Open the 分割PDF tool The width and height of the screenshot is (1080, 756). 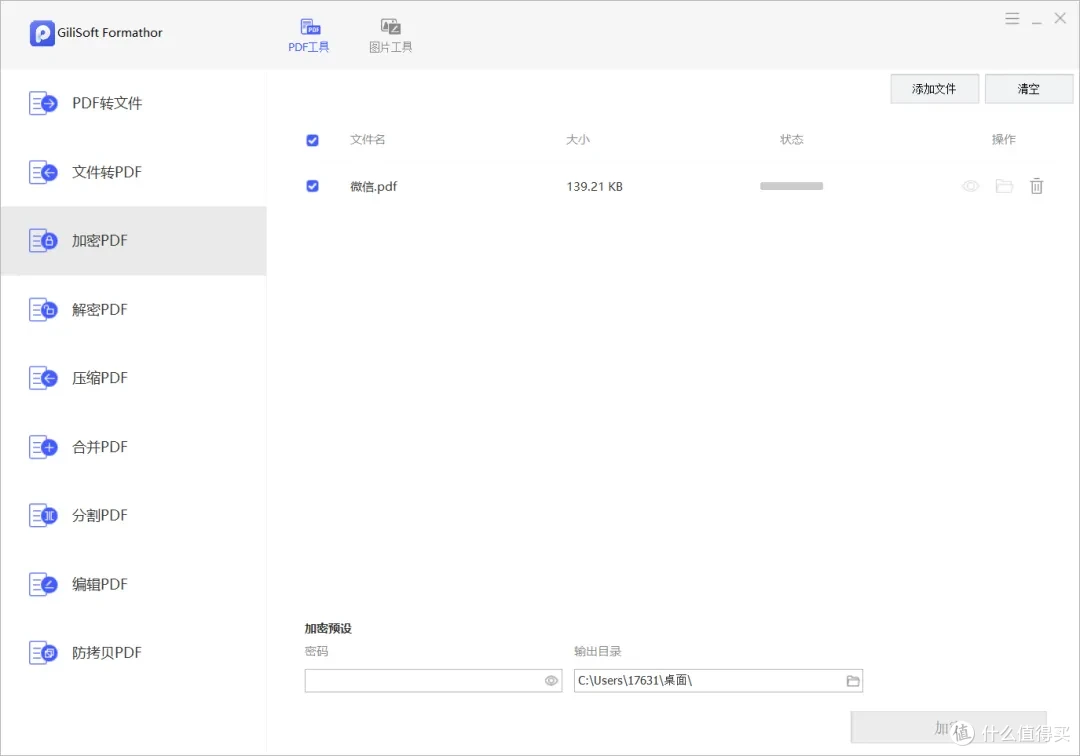[x=100, y=515]
